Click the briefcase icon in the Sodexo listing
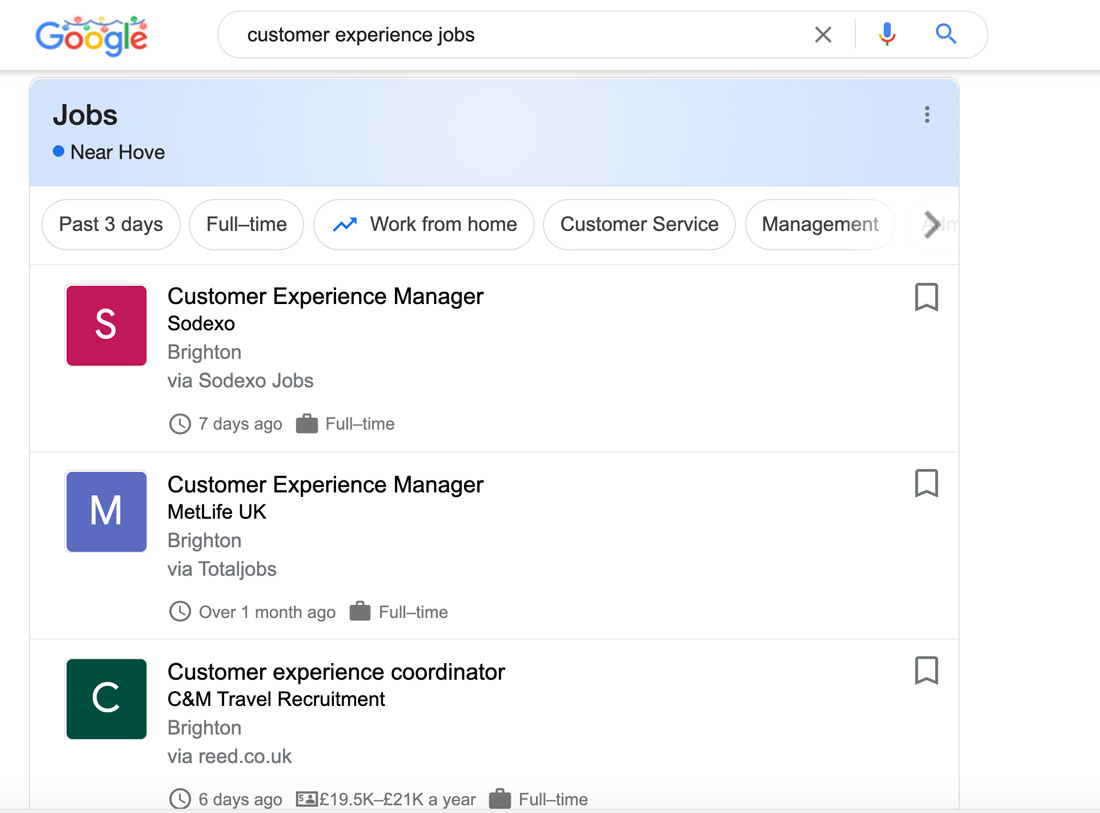Viewport: 1100px width, 813px height. coord(307,424)
